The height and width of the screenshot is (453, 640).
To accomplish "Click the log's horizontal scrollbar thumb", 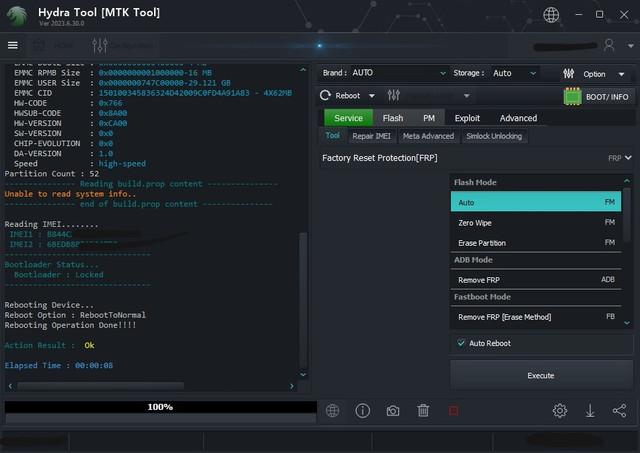I will pyautogui.click(x=100, y=386).
